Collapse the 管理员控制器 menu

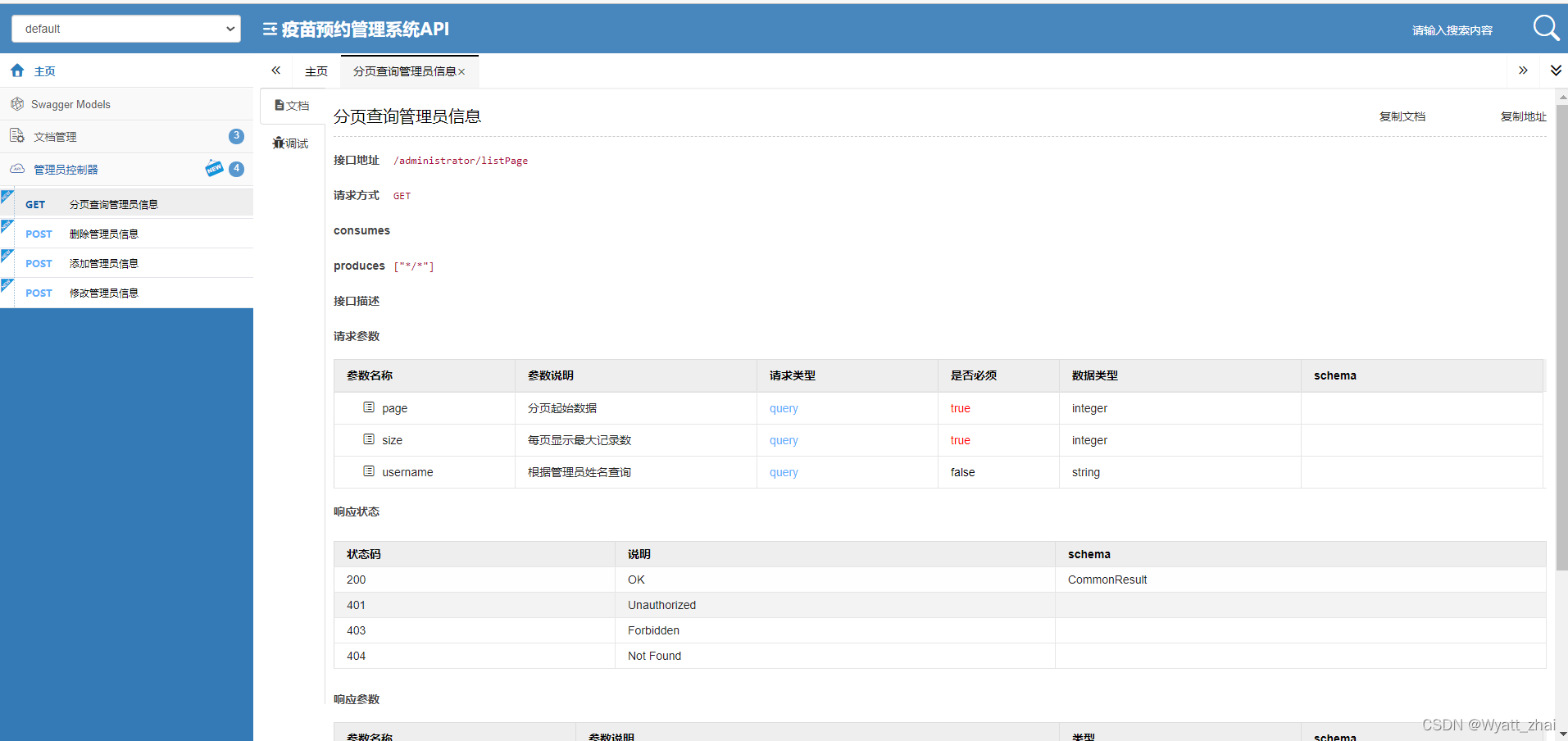[126, 170]
